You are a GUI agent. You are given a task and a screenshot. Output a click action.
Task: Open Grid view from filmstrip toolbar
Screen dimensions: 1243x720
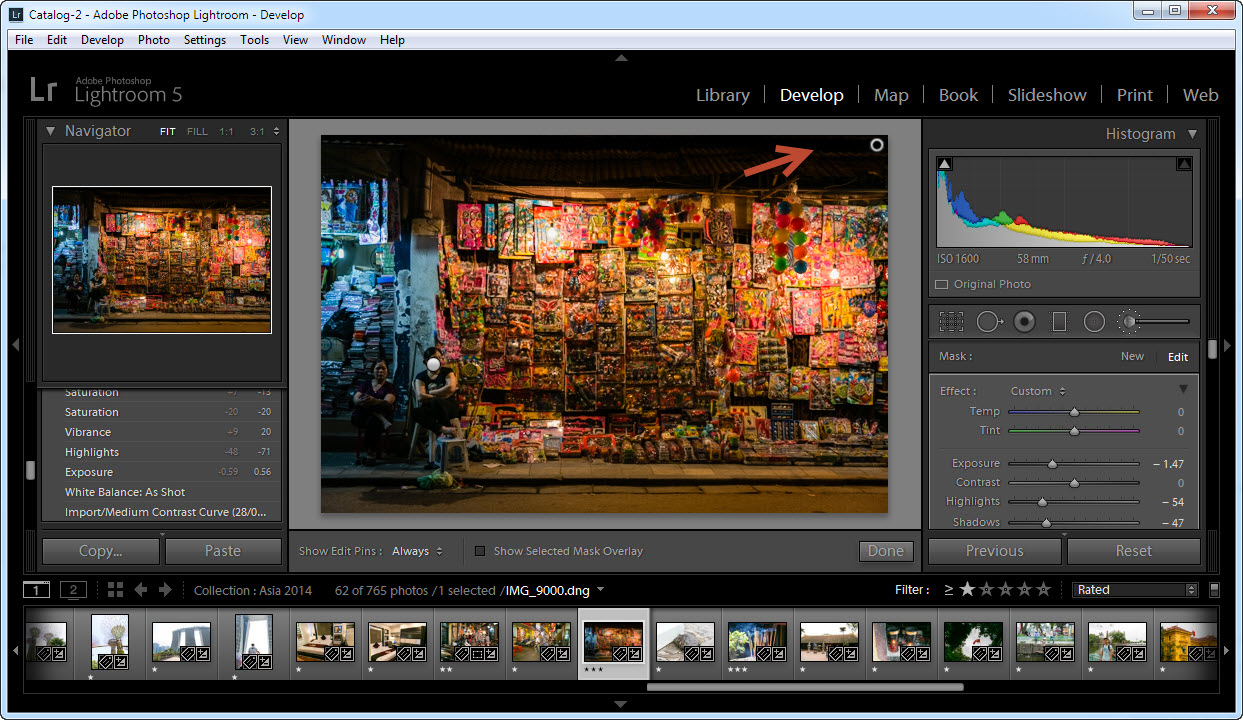point(115,590)
